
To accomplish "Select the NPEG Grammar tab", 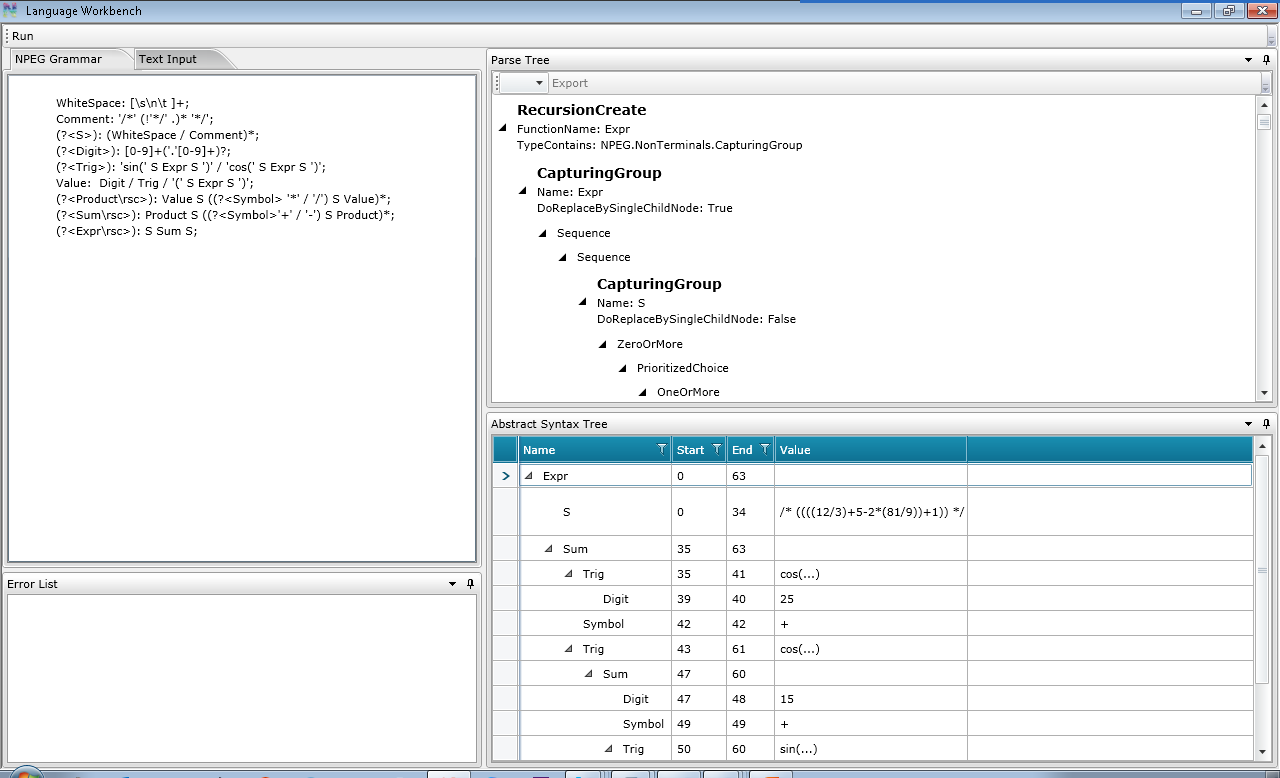I will click(x=58, y=59).
